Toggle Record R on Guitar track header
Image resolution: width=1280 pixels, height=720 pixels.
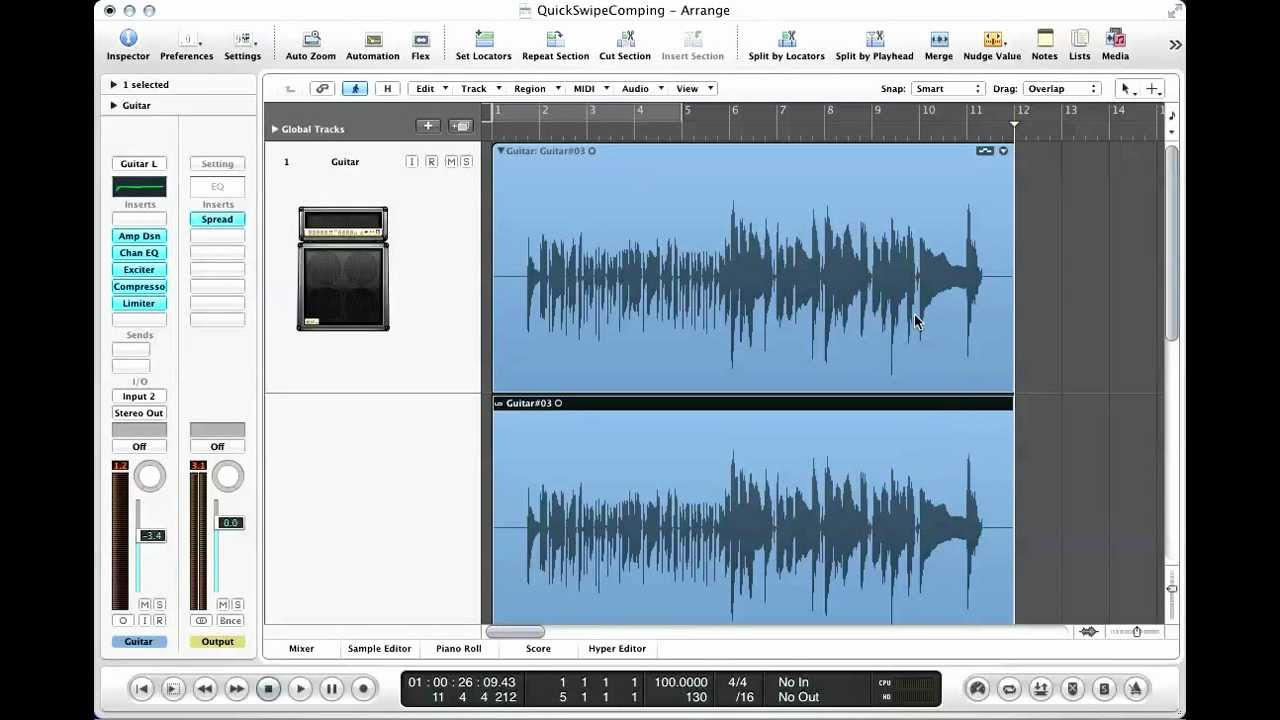[x=431, y=162]
